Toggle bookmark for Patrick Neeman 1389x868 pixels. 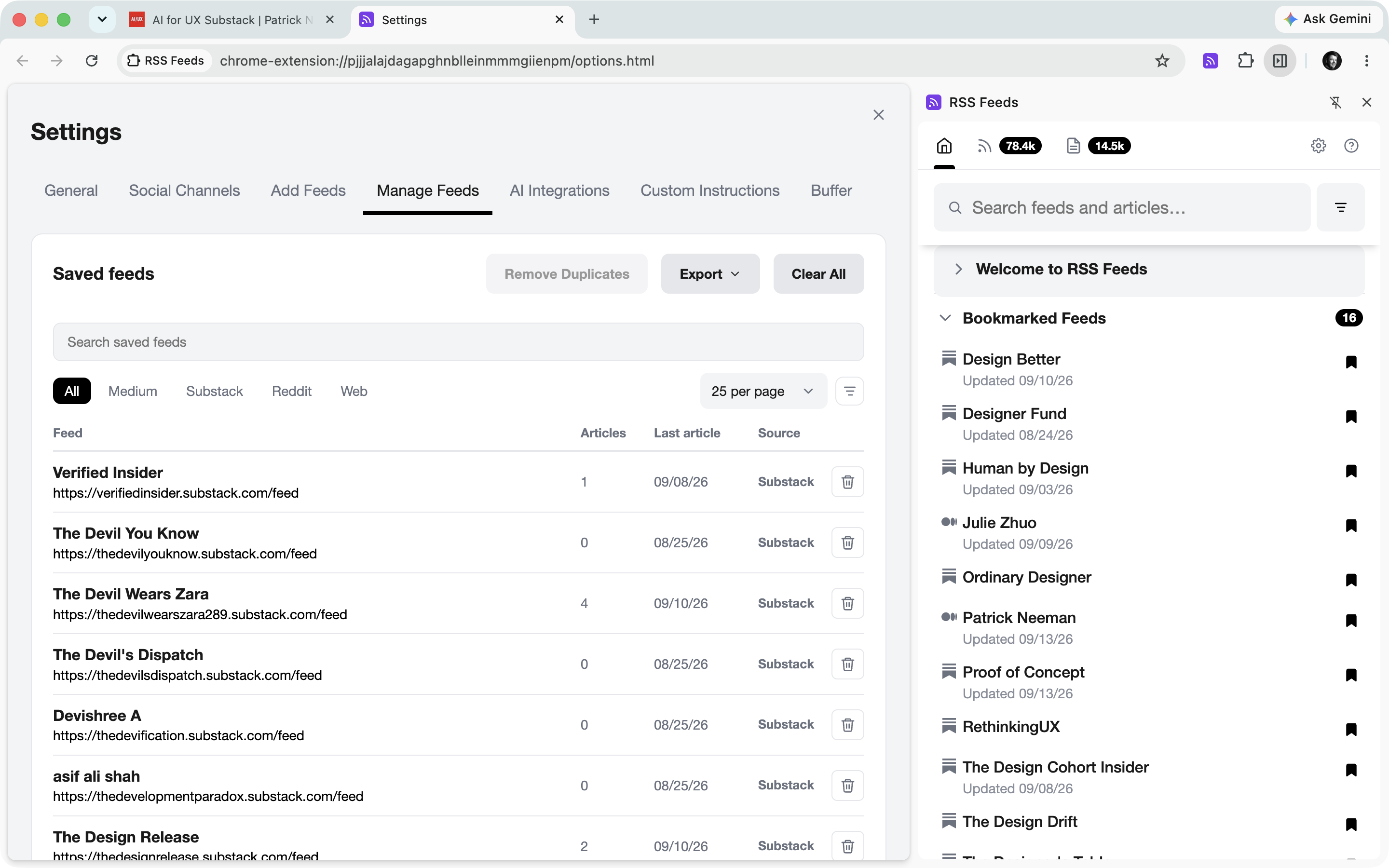coord(1351,620)
